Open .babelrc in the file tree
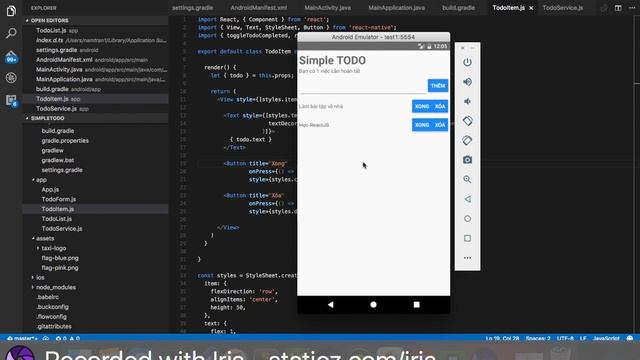 coord(48,297)
